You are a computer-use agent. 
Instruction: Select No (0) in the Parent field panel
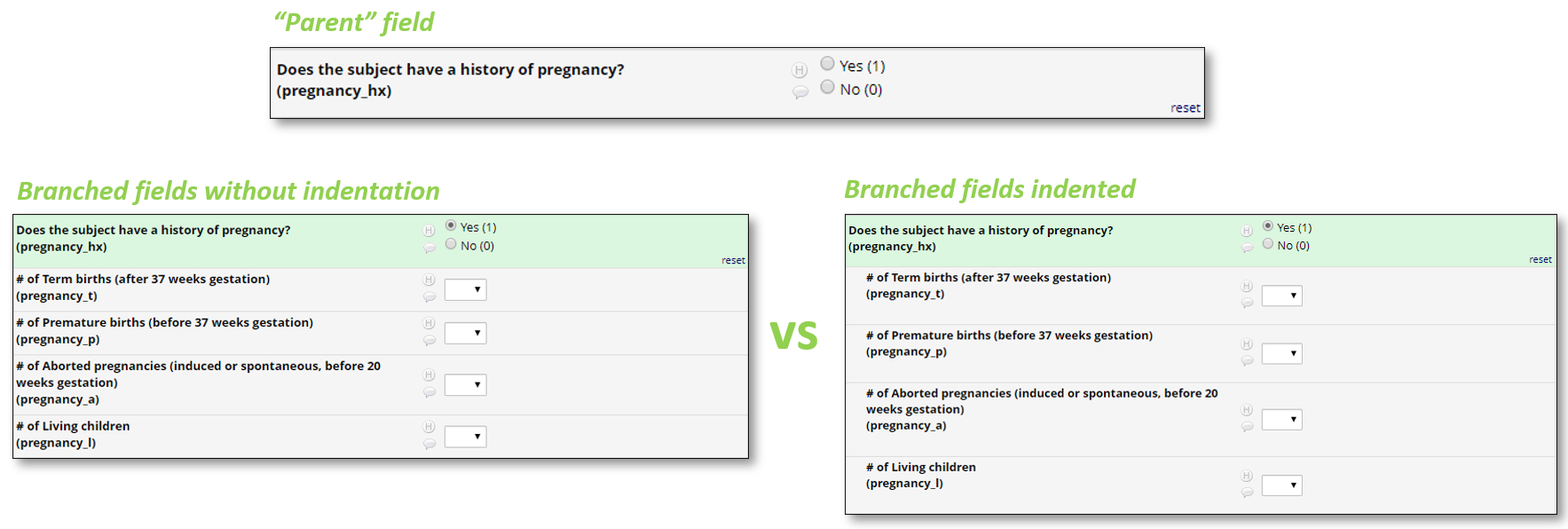pyautogui.click(x=828, y=87)
